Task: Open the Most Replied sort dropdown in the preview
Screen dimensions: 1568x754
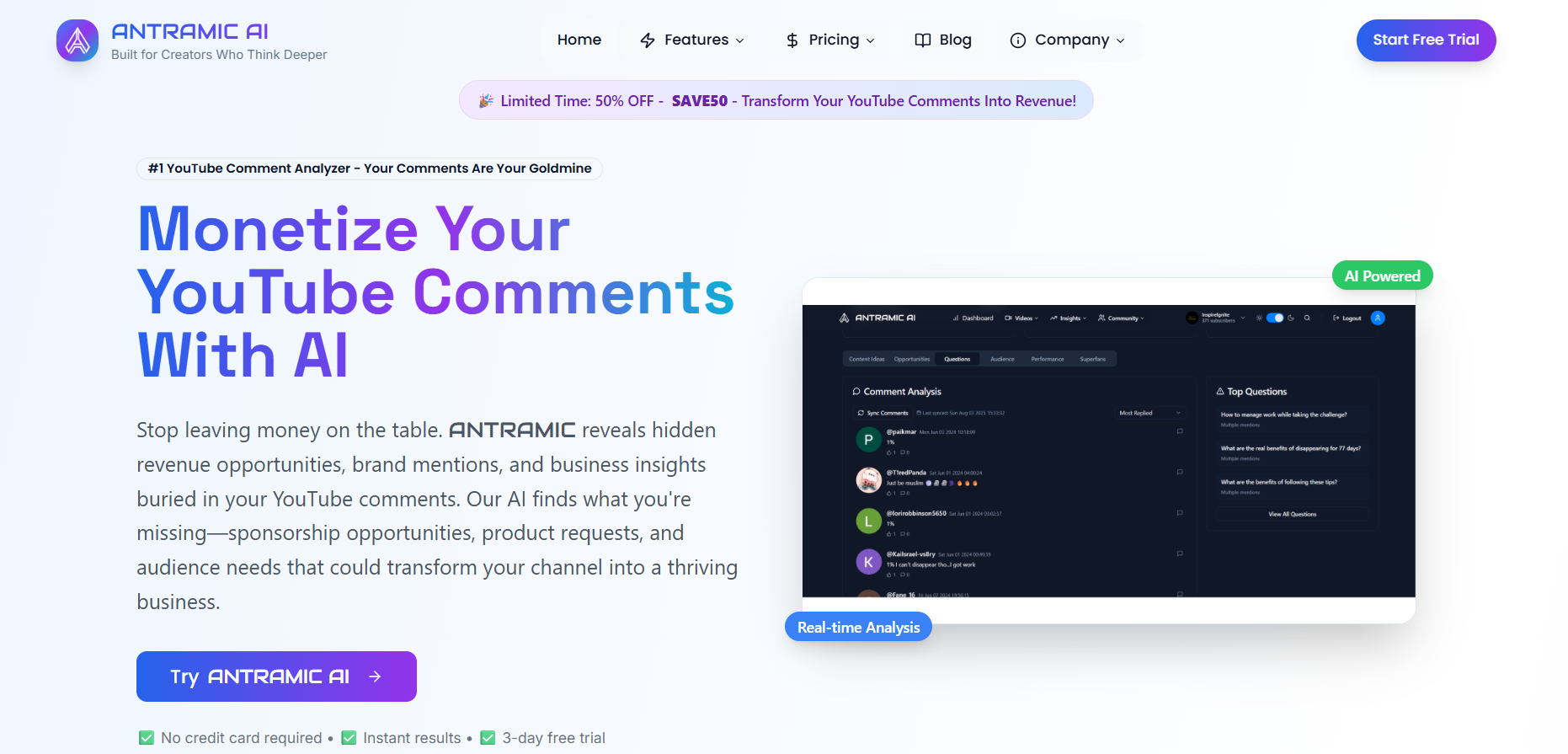Action: pos(1149,413)
